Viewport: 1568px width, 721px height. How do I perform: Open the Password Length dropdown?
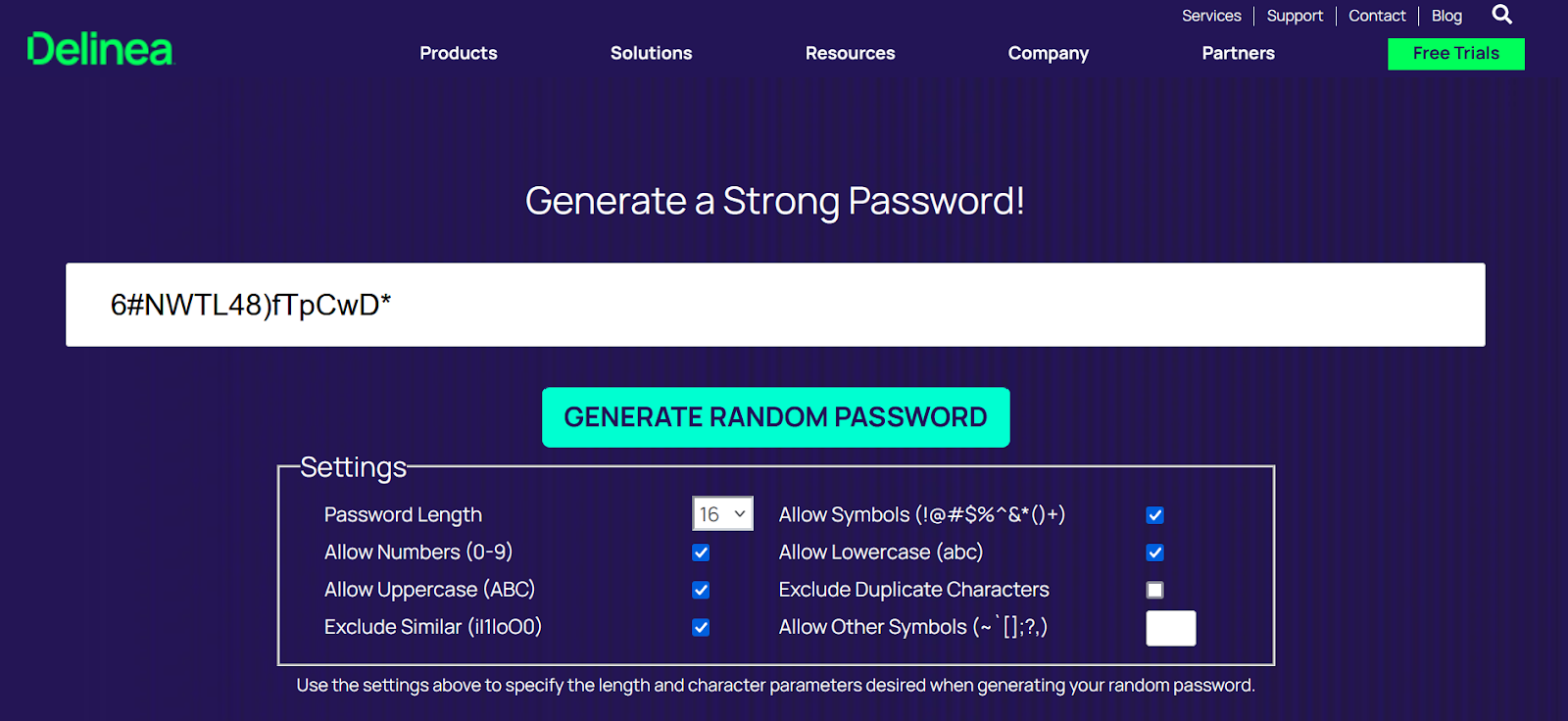click(723, 513)
